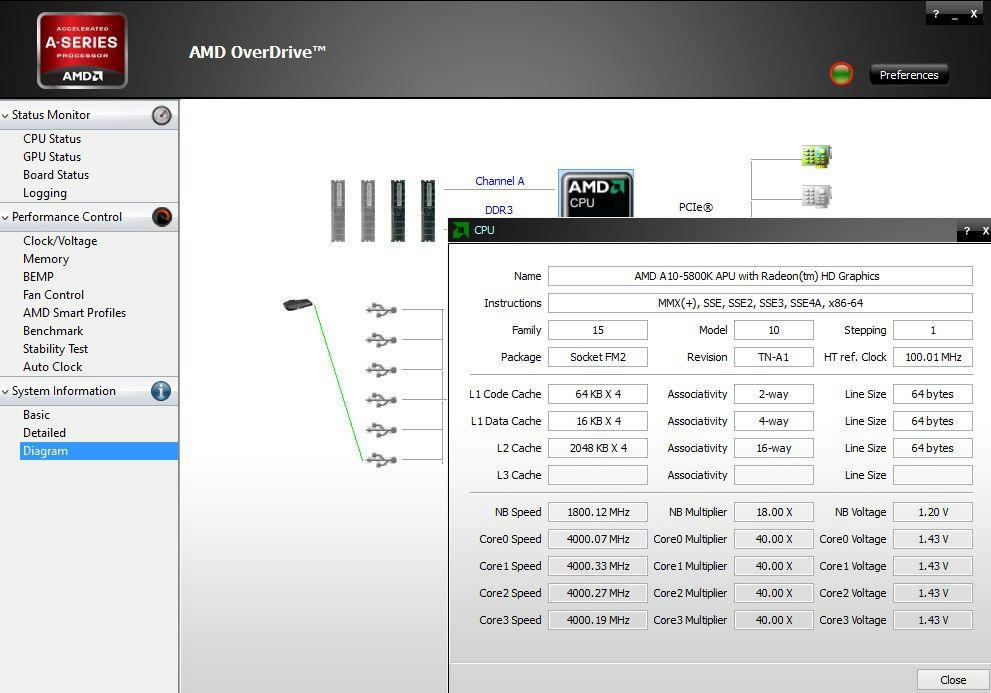Click the green PCIe card icon
The height and width of the screenshot is (693, 991).
coord(816,156)
